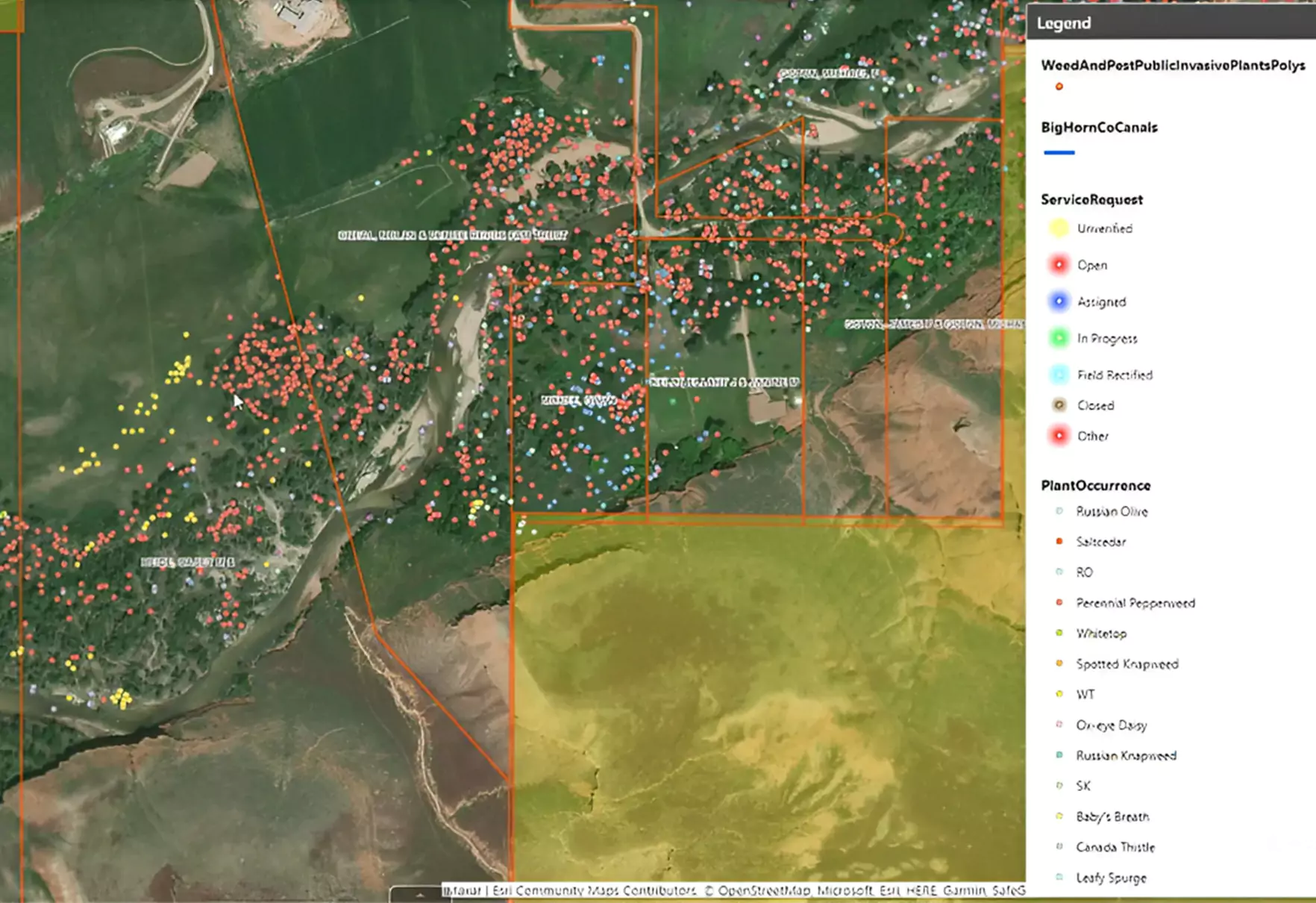Click the WeedAndPostPublicInvasivePlantsPolys orange point symbol
Screen dimensions: 1316x903
click(x=1059, y=87)
